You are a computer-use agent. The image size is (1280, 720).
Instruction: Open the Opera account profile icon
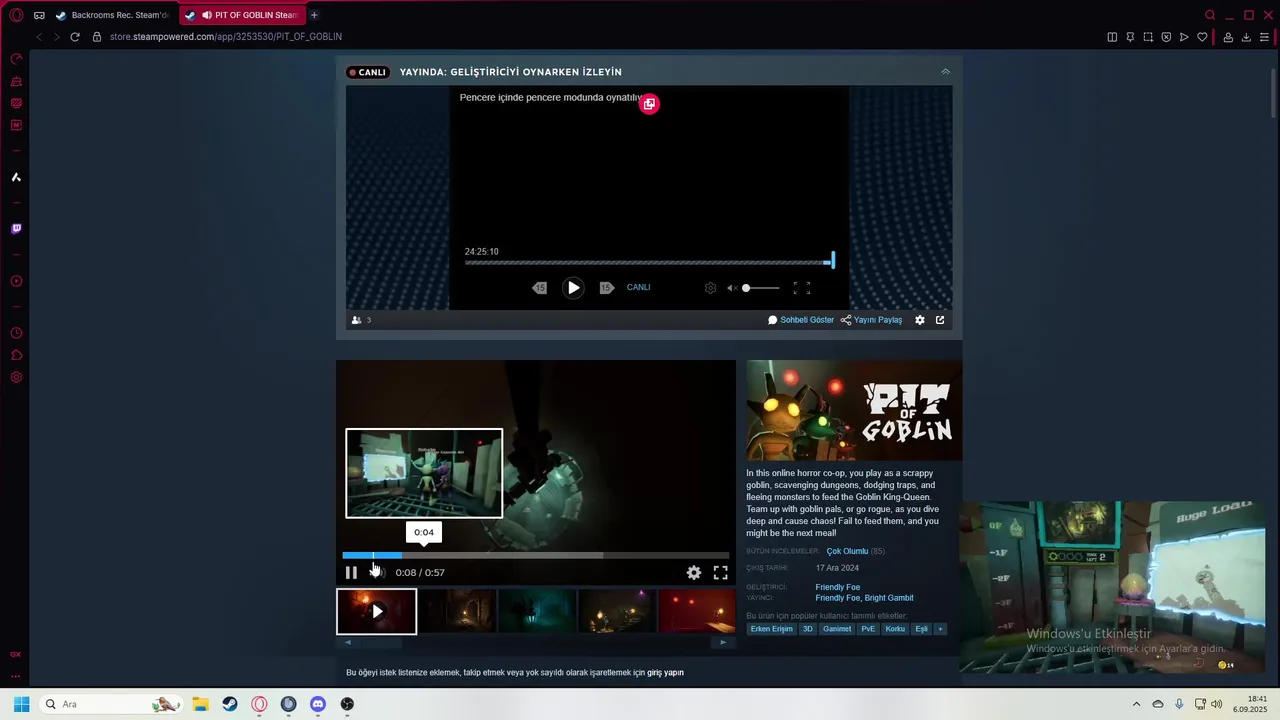[1228, 37]
